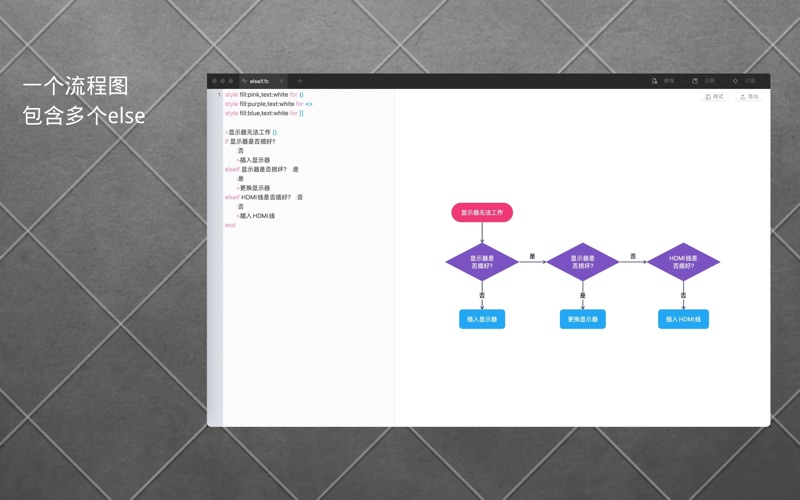Select the HDMI线是否插好? purple diamond
This screenshot has height=500, width=800.
[x=683, y=262]
